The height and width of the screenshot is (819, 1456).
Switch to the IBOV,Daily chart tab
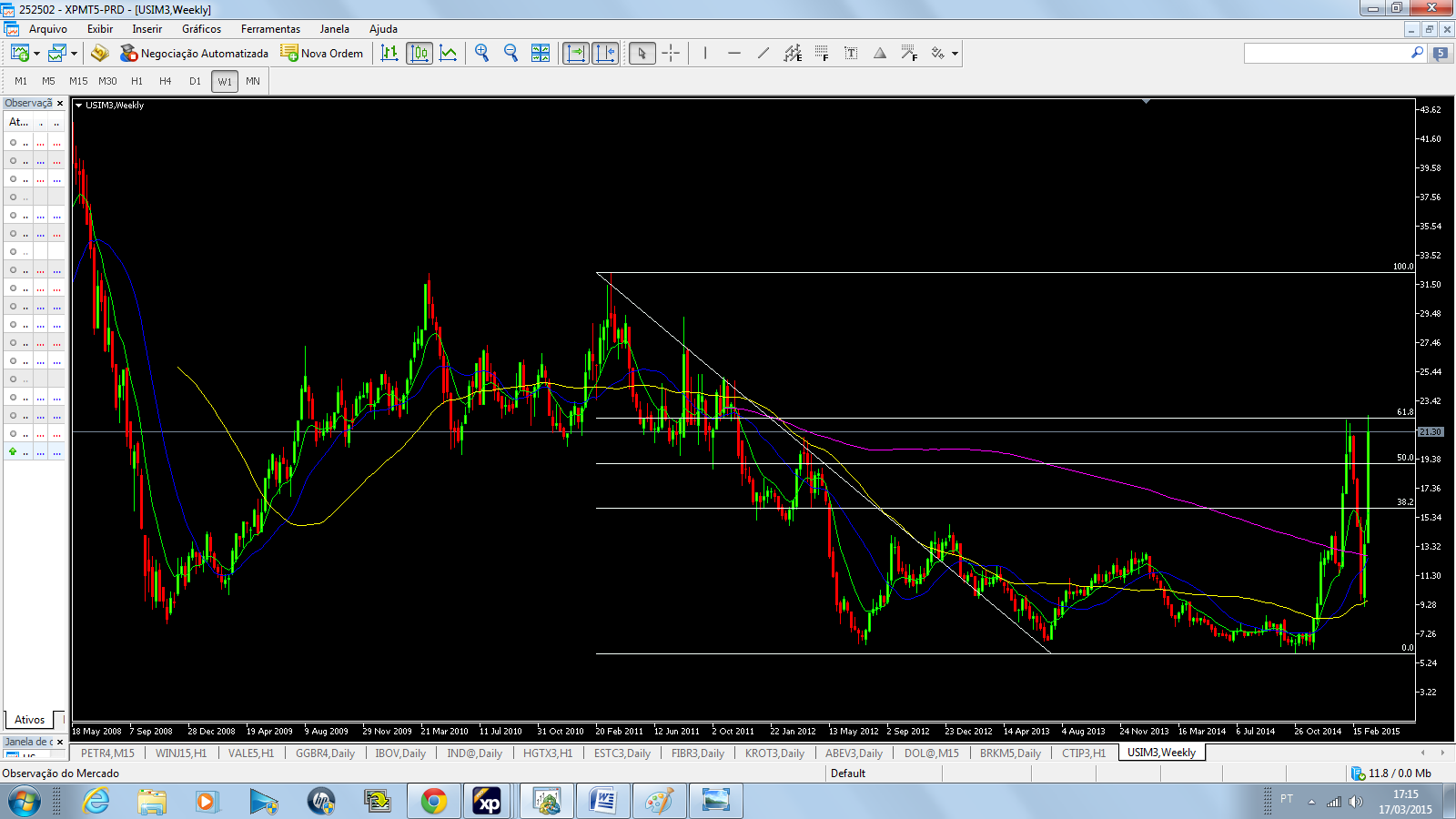(400, 753)
